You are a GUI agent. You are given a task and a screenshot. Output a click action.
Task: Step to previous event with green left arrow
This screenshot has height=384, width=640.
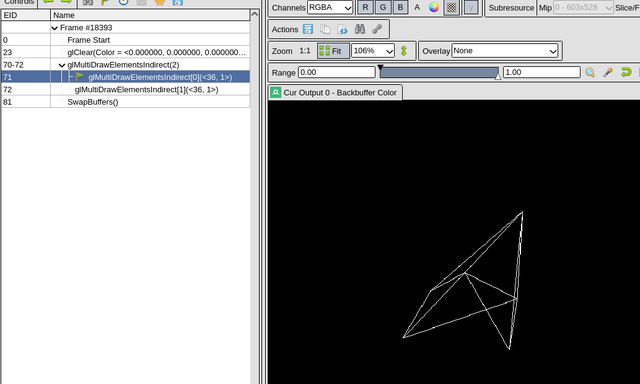pyautogui.click(x=48, y=2)
